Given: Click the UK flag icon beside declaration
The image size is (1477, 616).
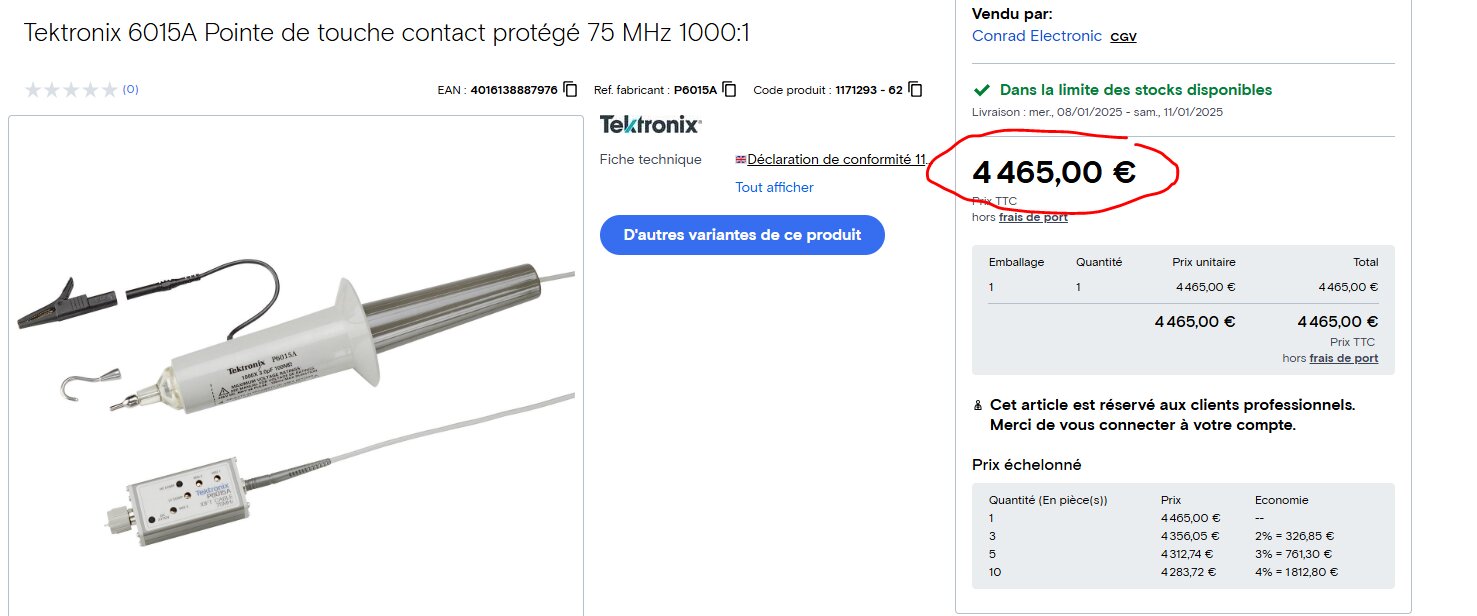Looking at the screenshot, I should point(741,159).
